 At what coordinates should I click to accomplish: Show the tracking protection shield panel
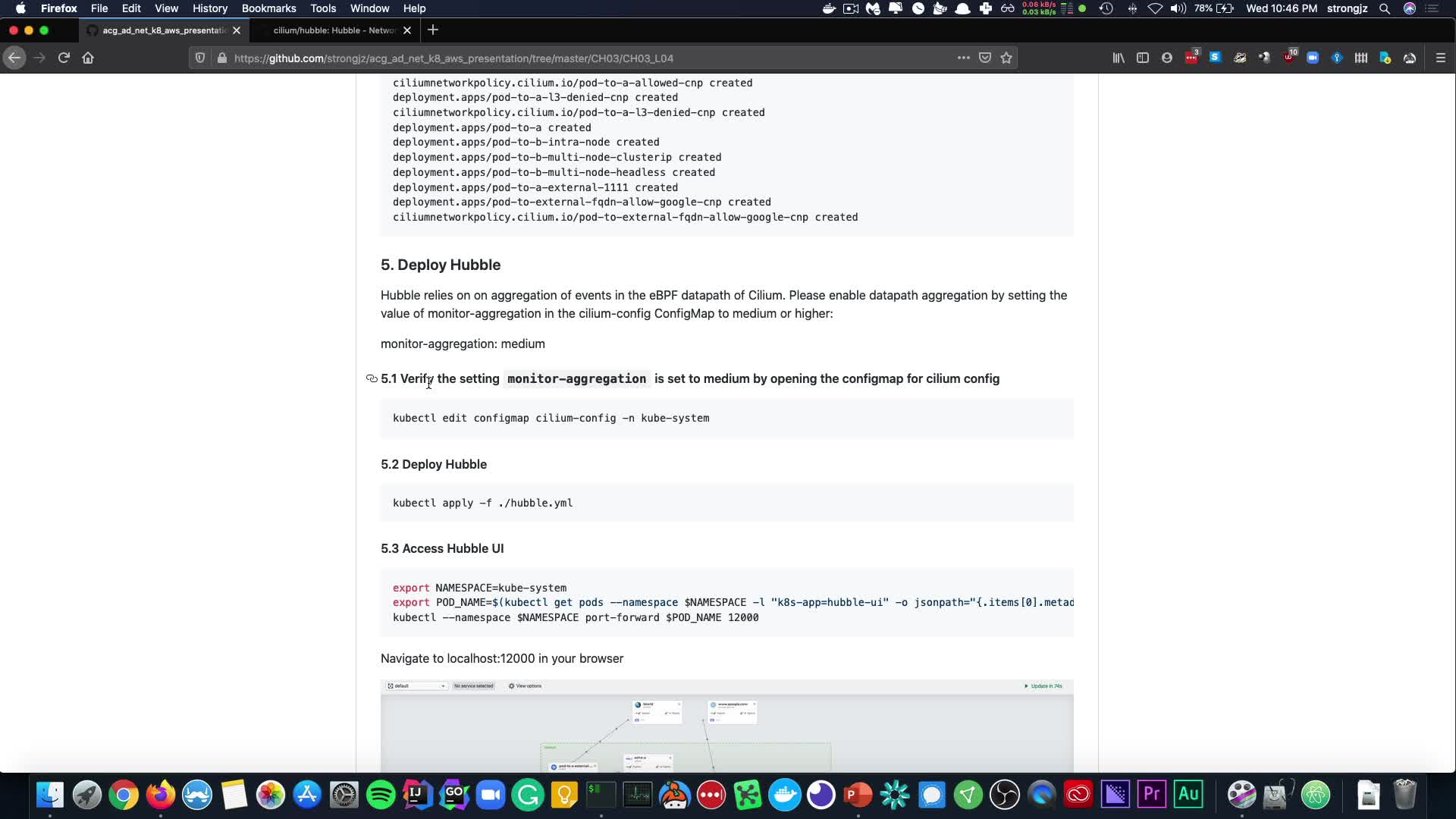(x=200, y=58)
